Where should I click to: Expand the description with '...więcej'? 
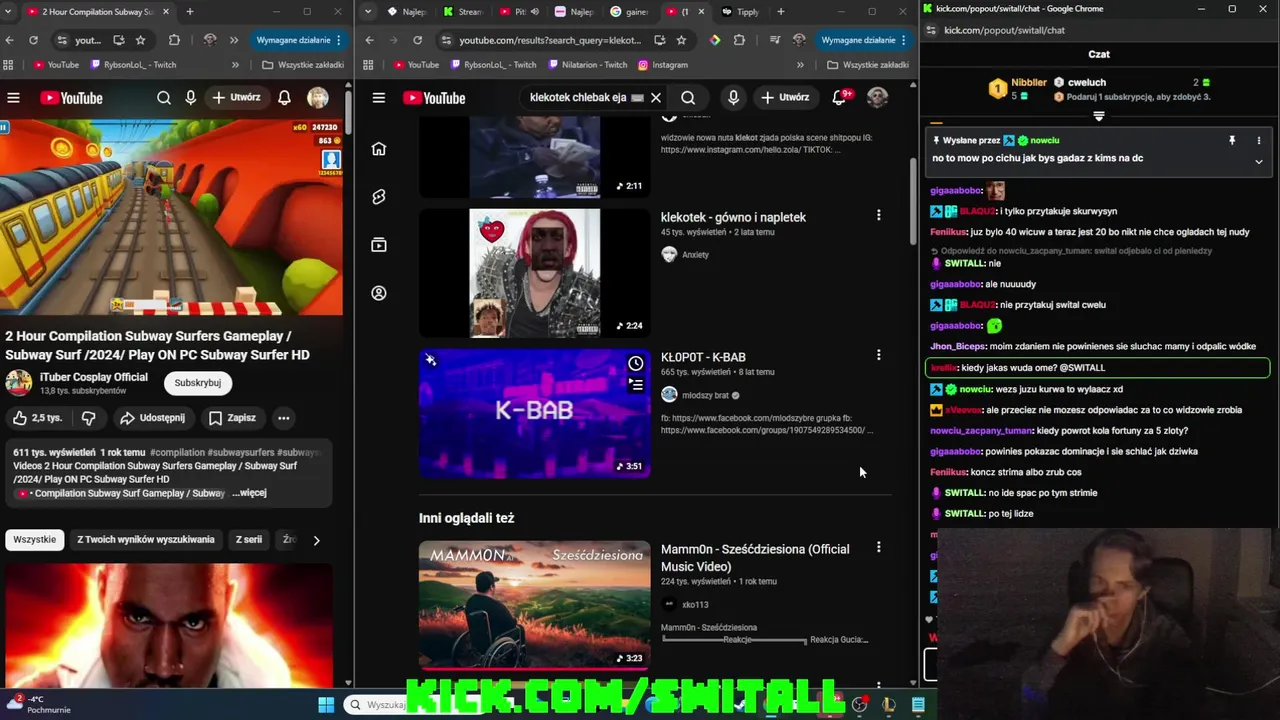click(249, 493)
